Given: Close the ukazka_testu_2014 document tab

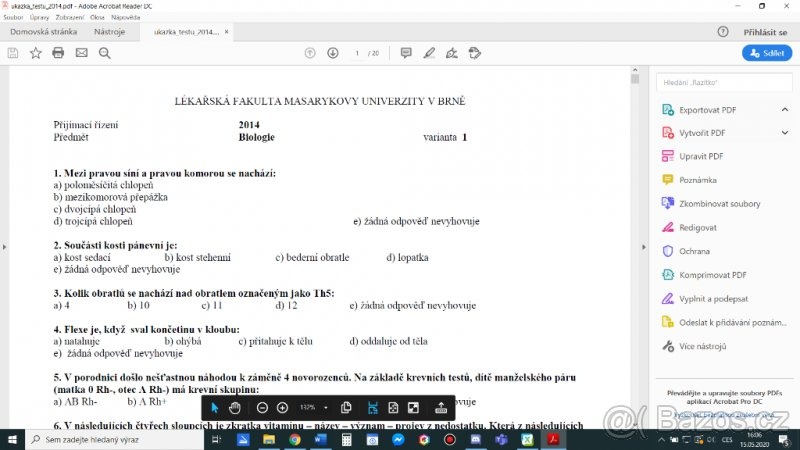Looking at the screenshot, I should pyautogui.click(x=227, y=32).
